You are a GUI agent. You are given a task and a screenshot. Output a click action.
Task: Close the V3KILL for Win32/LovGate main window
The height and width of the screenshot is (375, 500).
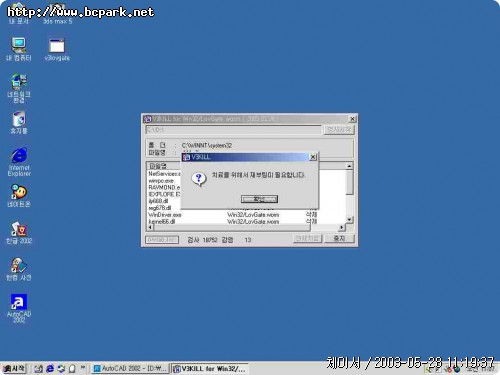tap(352, 119)
